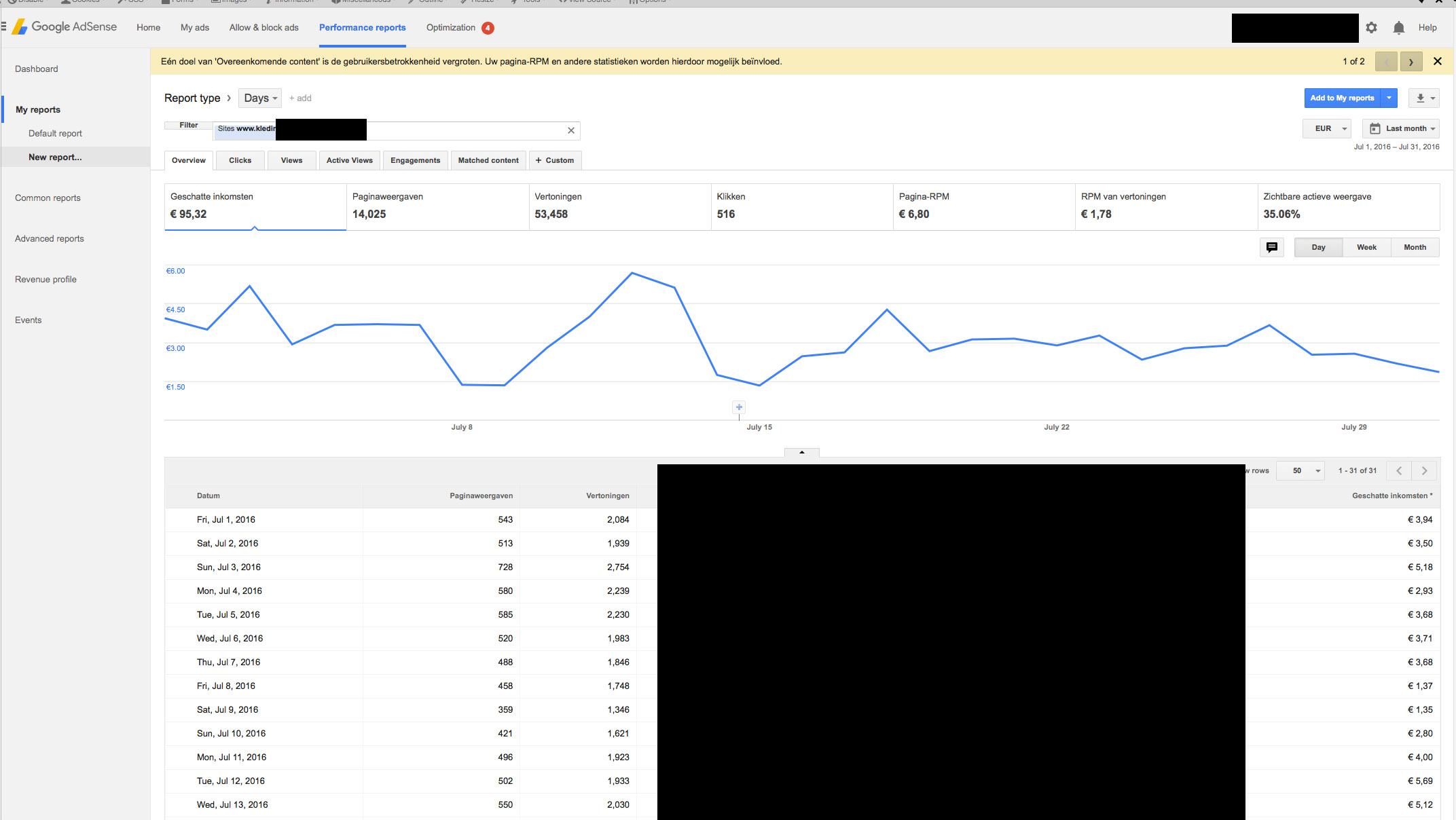Select Default report in sidebar
Image resolution: width=1456 pixels, height=820 pixels.
tap(55, 133)
